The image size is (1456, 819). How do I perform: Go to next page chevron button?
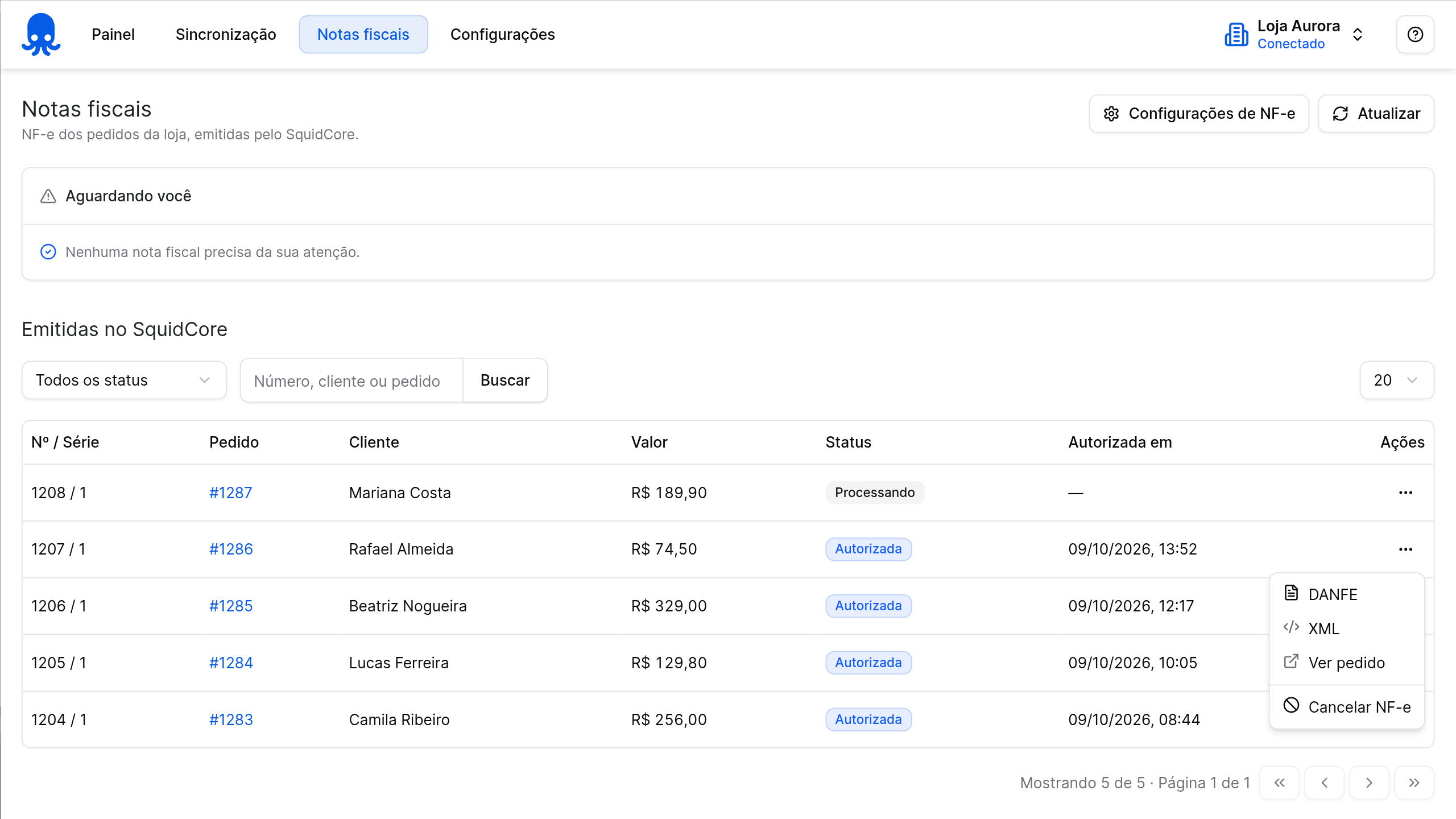pyautogui.click(x=1370, y=783)
